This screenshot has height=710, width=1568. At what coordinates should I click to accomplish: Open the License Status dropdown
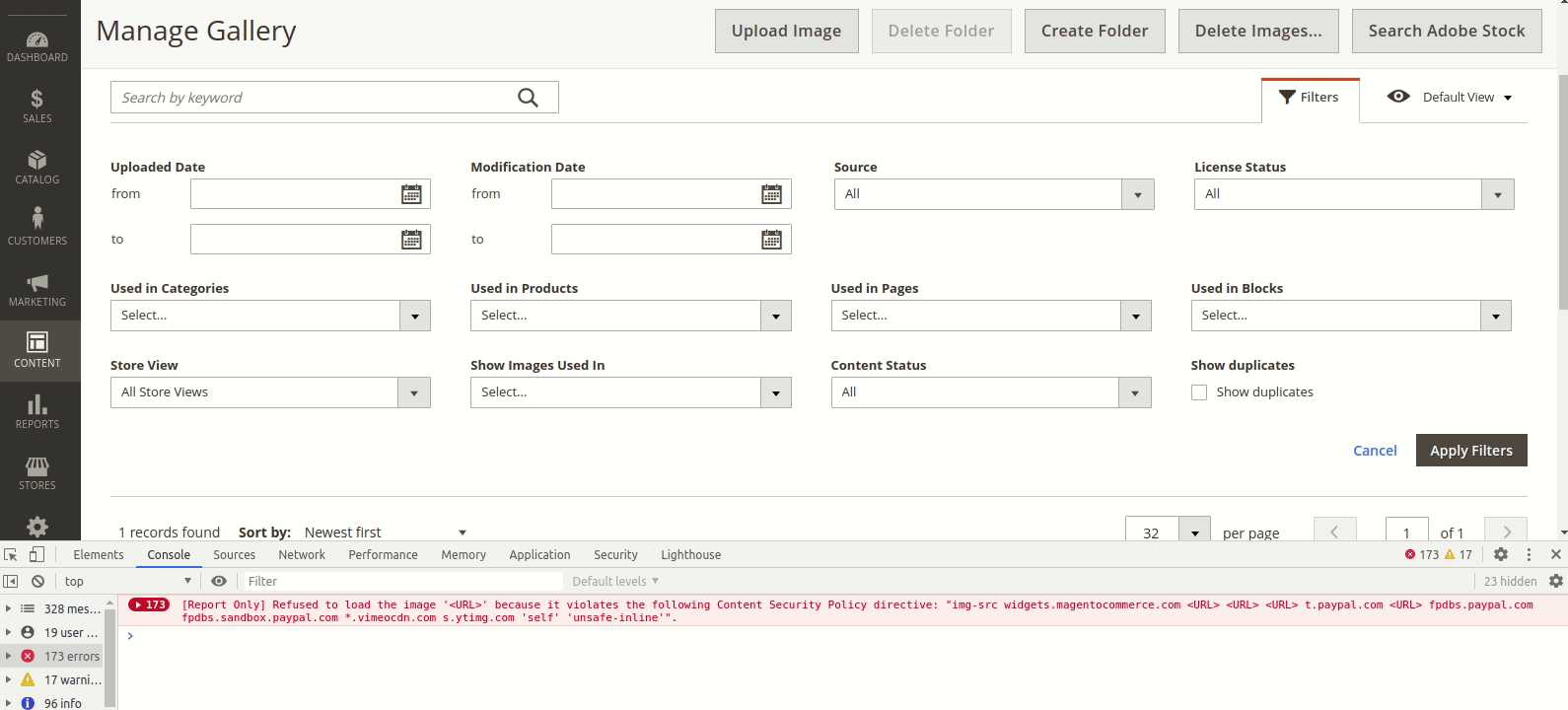[1354, 194]
